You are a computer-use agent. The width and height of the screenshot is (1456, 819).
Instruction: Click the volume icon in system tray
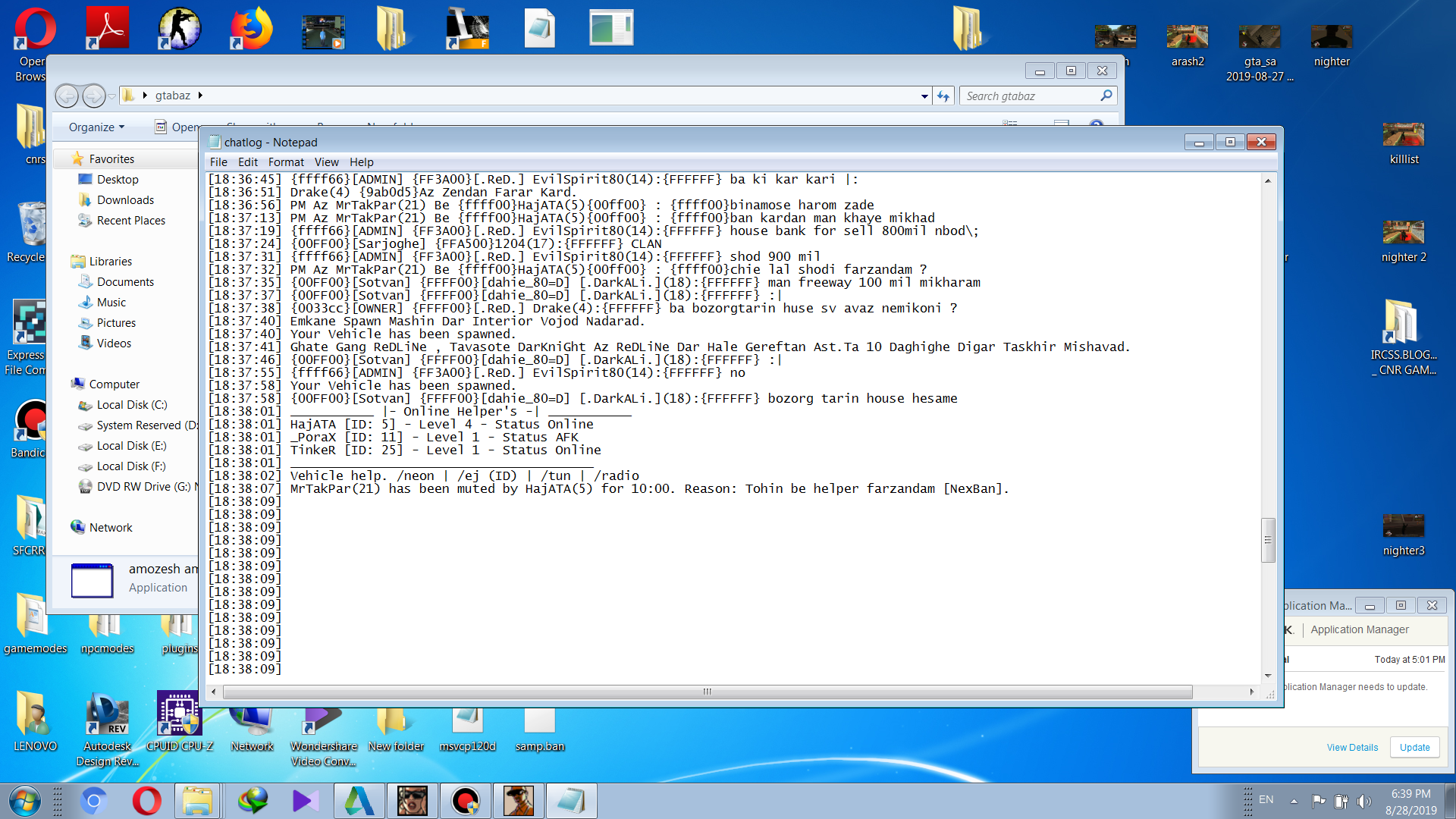coord(1364,801)
